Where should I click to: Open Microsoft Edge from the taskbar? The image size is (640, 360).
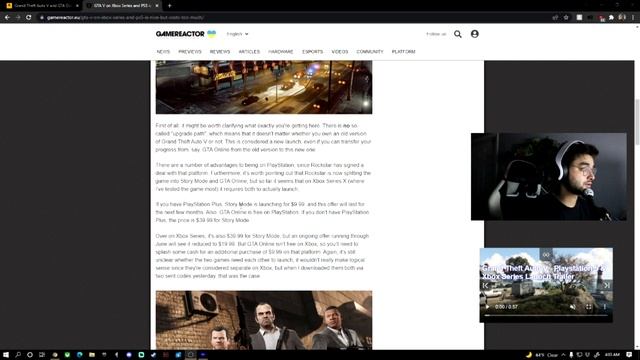(80, 355)
